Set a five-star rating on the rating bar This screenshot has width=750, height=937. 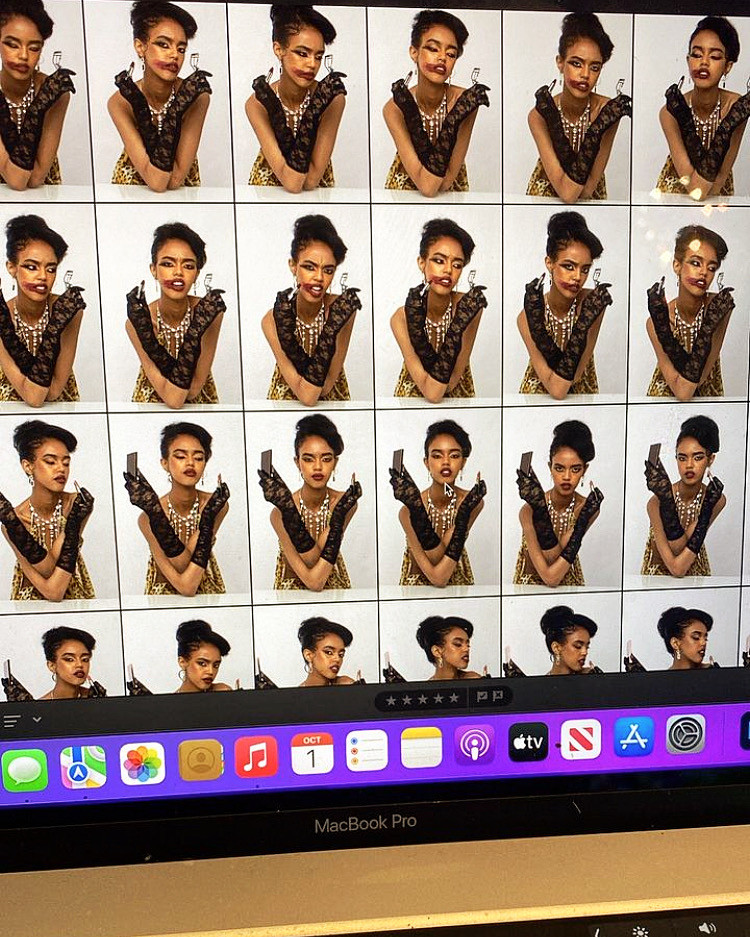[x=456, y=698]
